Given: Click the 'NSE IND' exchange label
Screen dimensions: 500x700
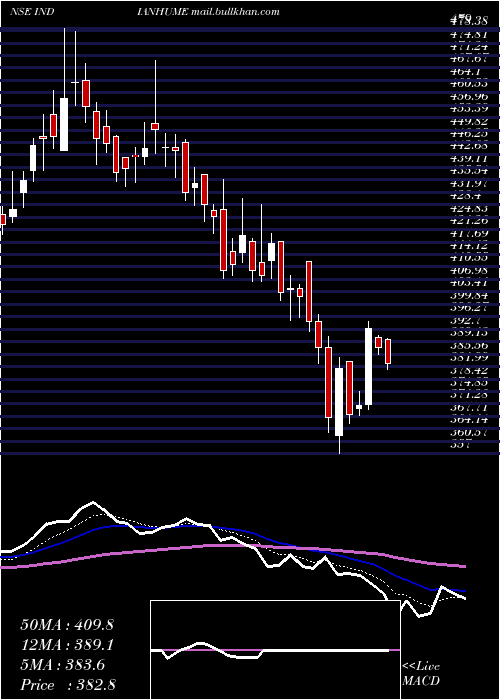Looking at the screenshot, I should 32,11.
